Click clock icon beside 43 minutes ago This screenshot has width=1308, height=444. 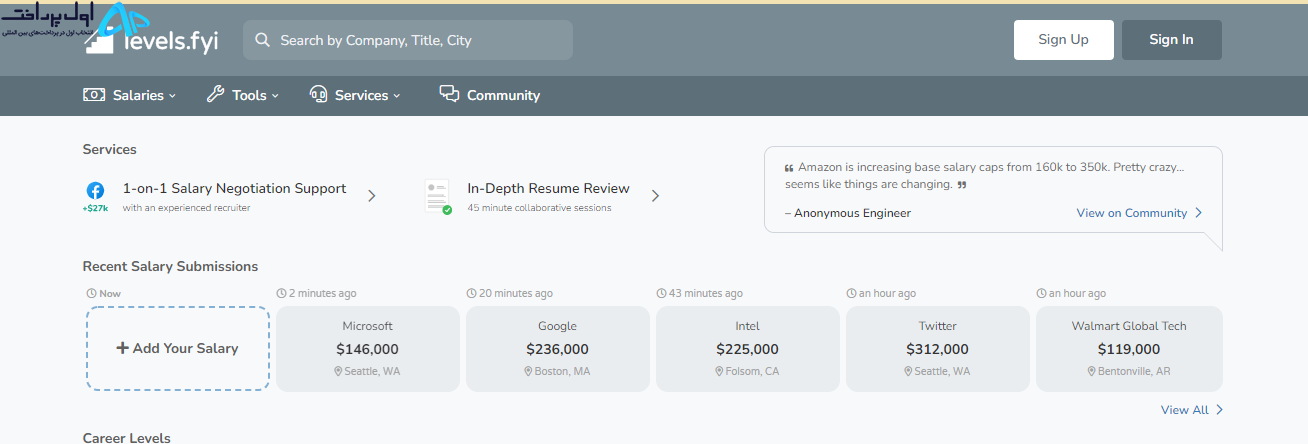[661, 294]
